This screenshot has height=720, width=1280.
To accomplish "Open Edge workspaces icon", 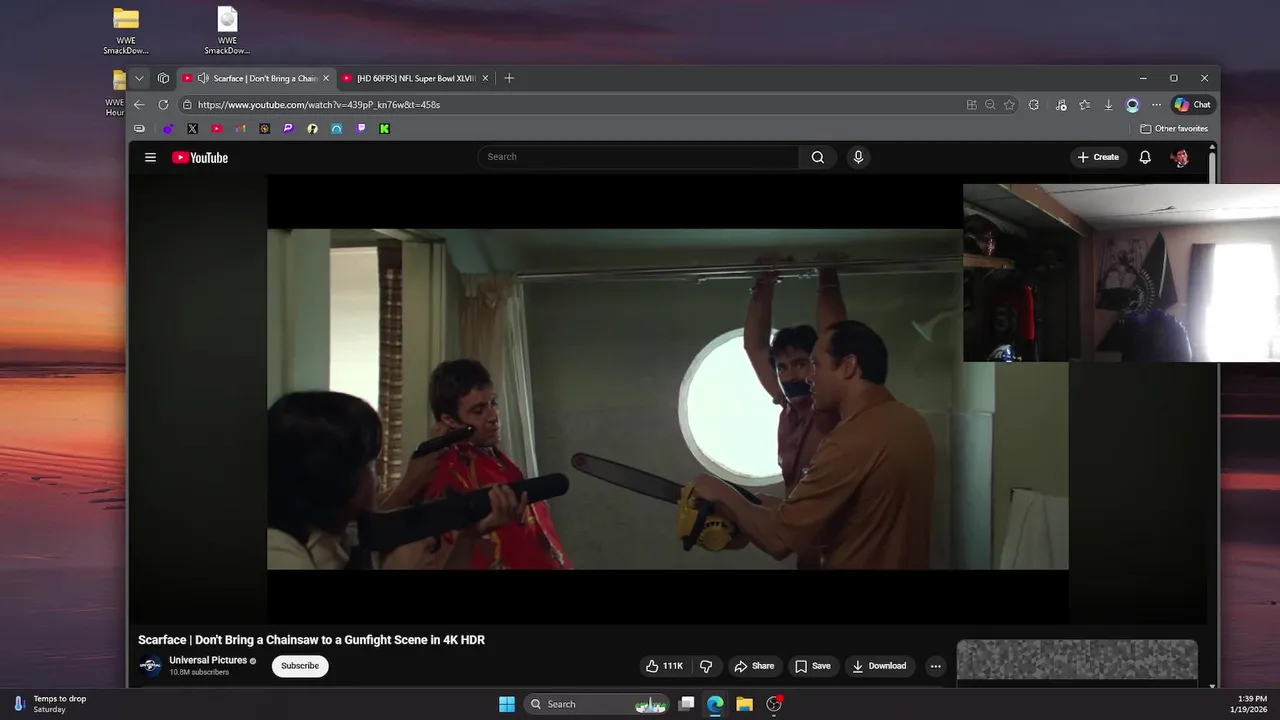I will (163, 78).
